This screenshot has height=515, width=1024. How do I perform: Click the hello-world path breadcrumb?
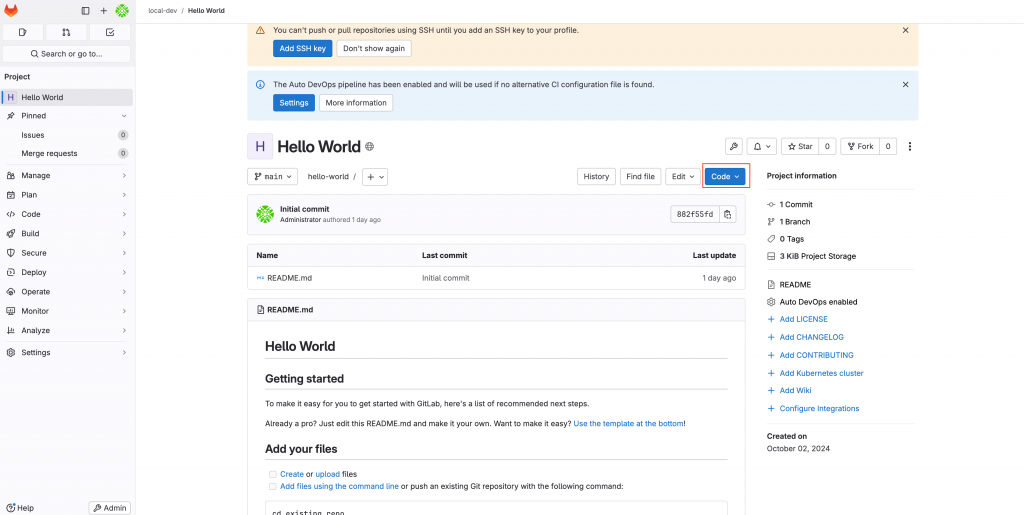point(328,177)
